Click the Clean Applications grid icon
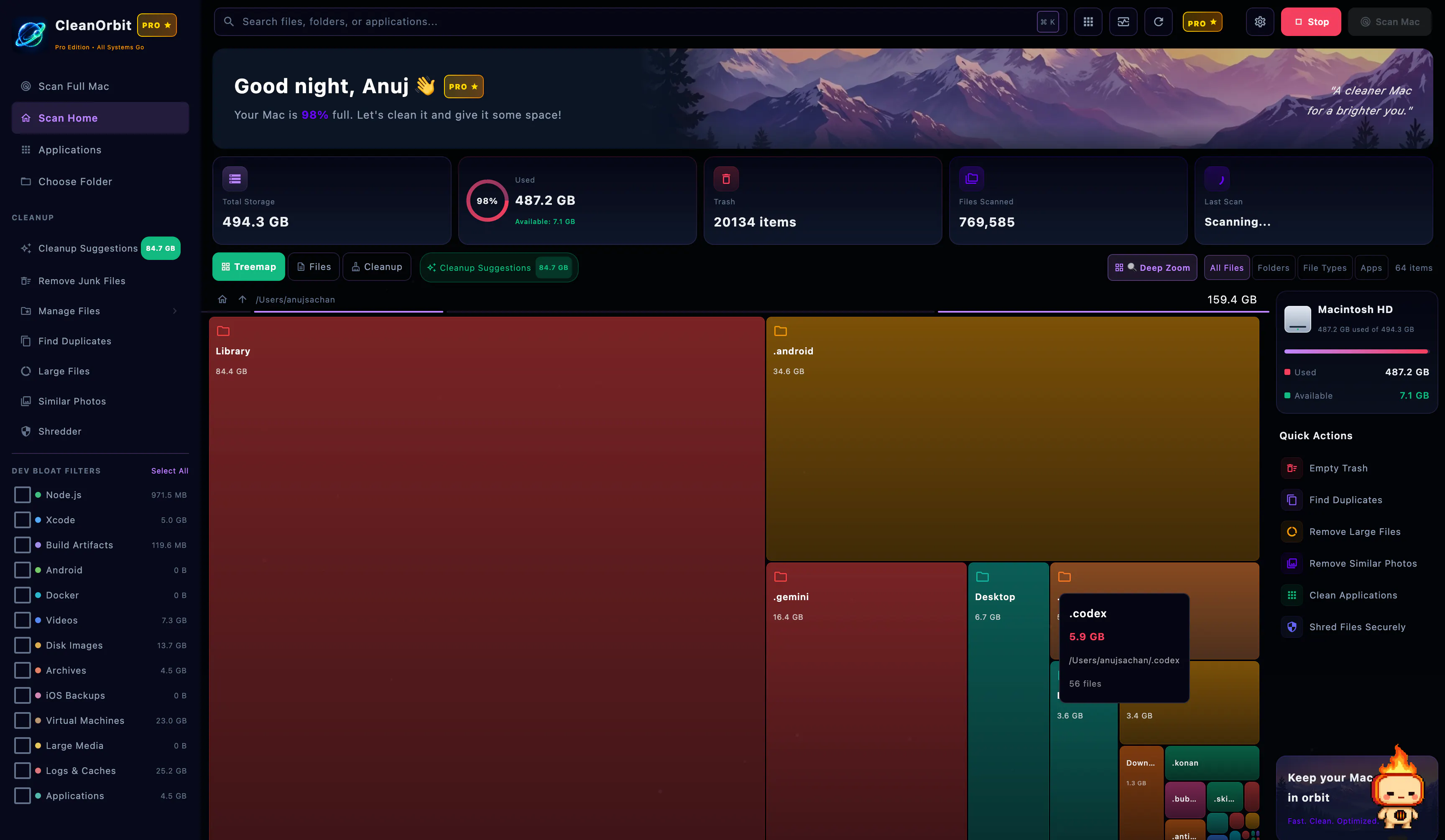 (x=1291, y=596)
